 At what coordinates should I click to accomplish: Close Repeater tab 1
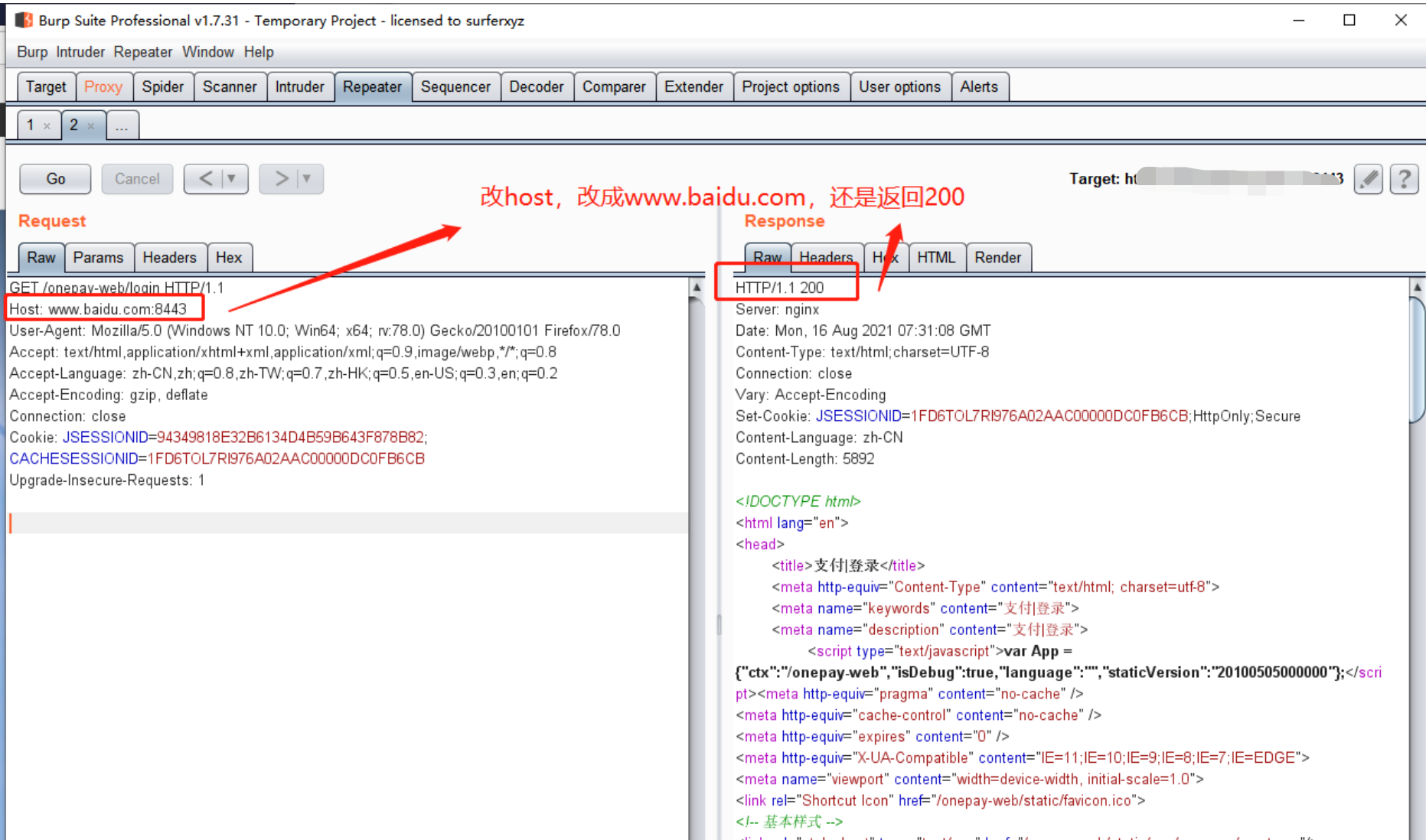click(47, 126)
